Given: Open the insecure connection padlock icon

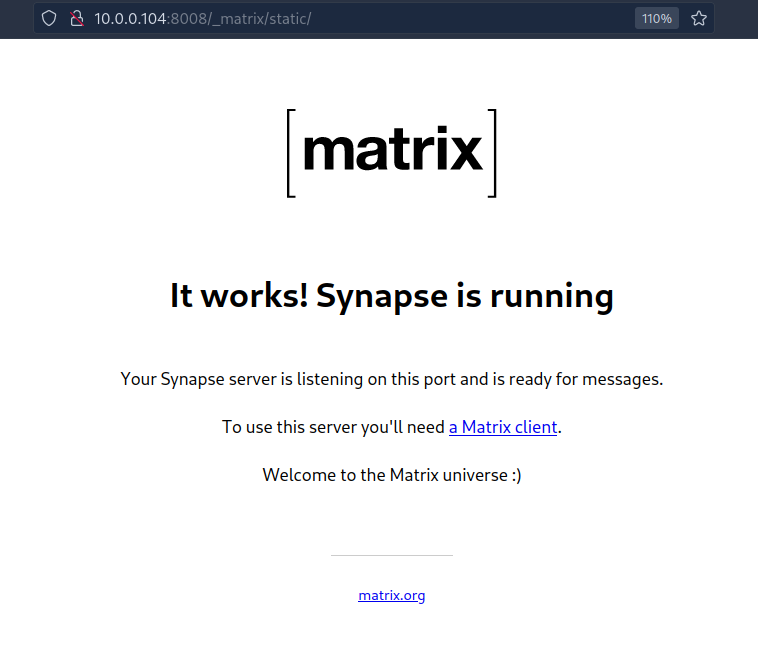Looking at the screenshot, I should (76, 18).
